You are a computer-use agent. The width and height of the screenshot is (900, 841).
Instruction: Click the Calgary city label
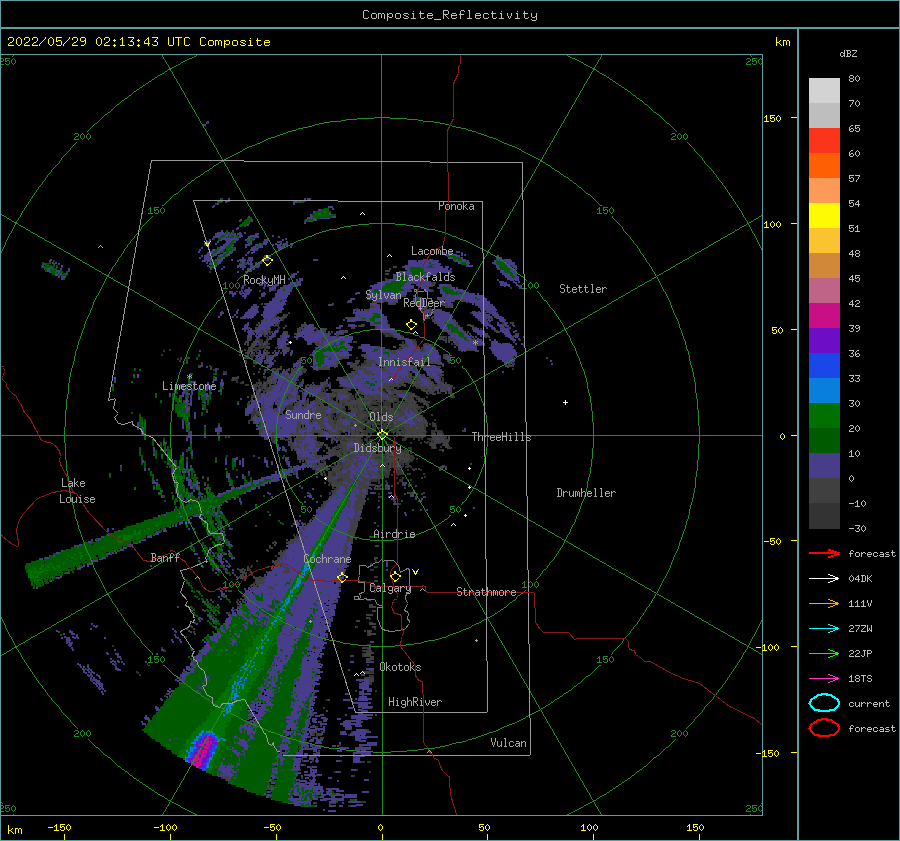390,588
